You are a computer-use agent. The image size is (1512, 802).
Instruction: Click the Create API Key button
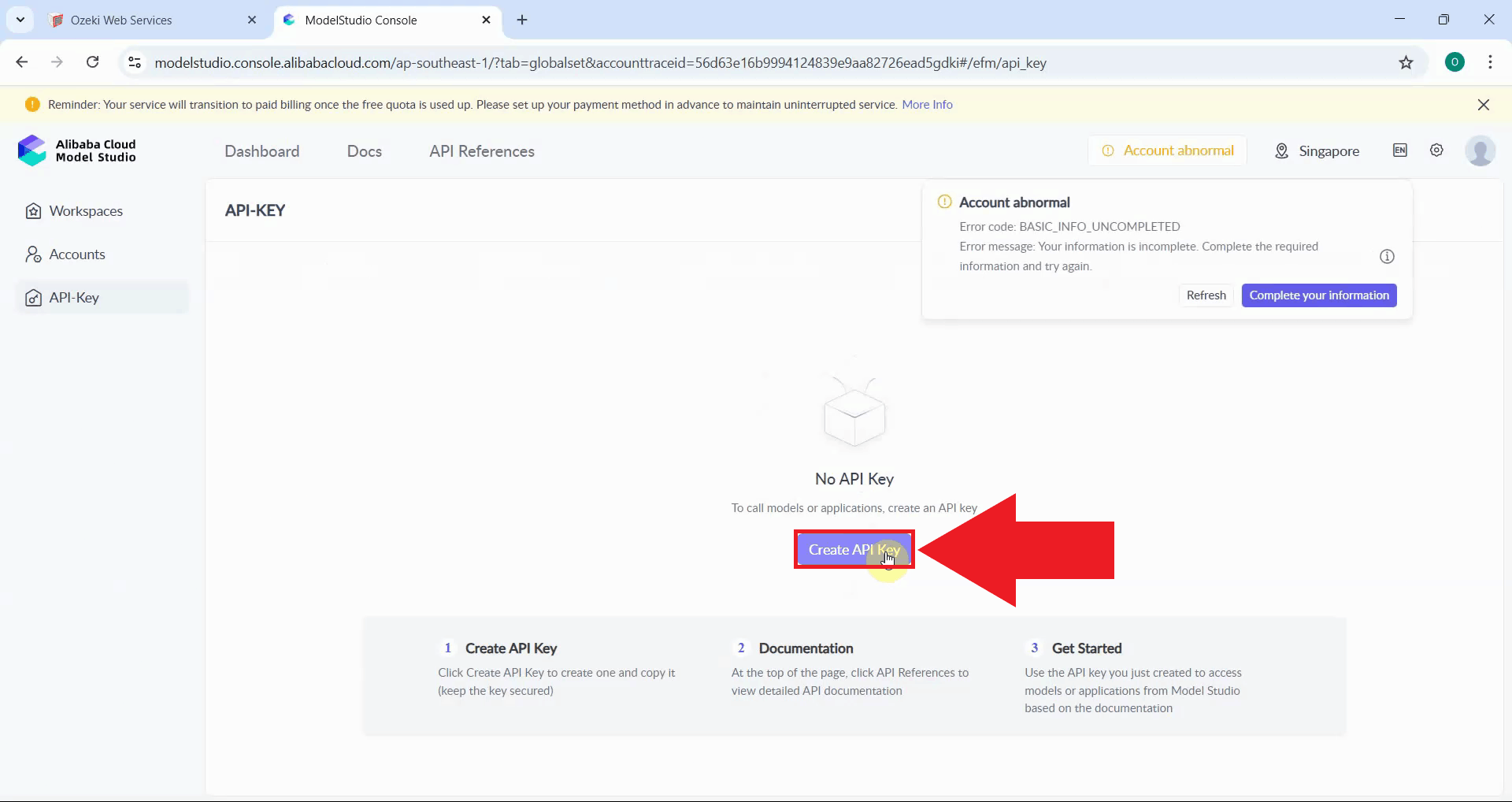click(x=854, y=549)
